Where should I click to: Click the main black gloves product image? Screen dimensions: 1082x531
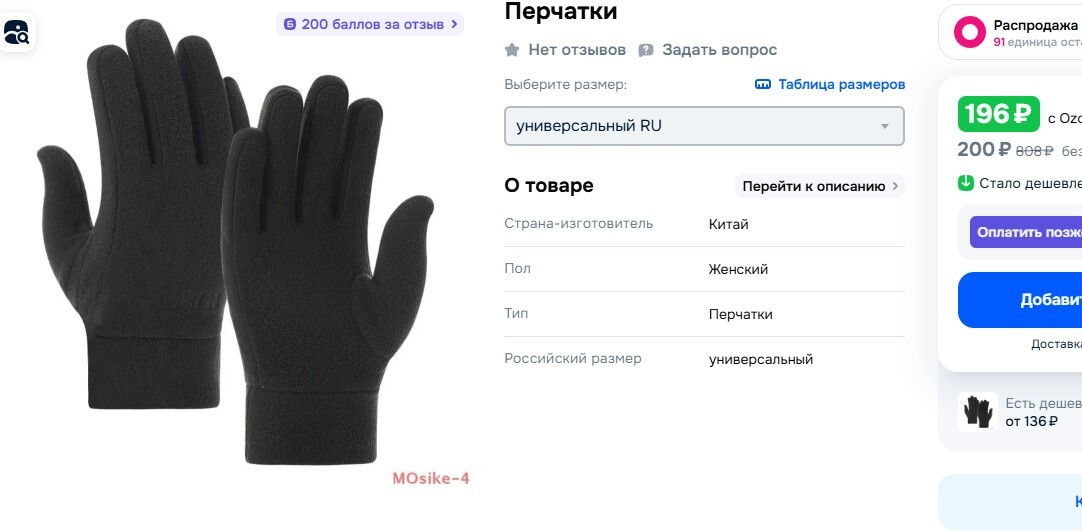coord(235,241)
